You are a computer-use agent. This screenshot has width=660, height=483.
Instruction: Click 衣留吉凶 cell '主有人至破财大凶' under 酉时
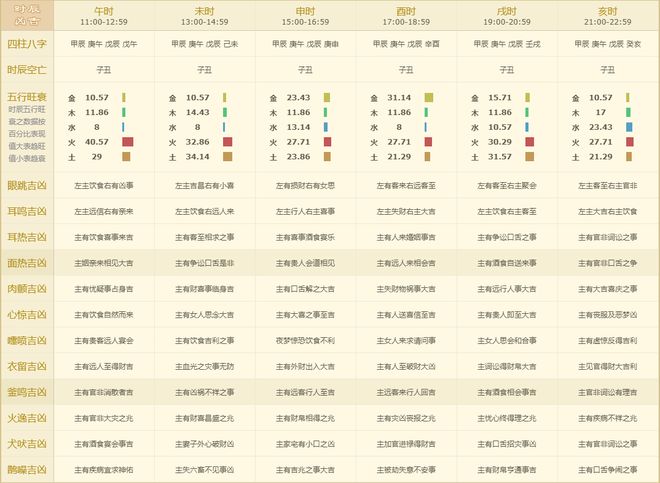click(406, 366)
